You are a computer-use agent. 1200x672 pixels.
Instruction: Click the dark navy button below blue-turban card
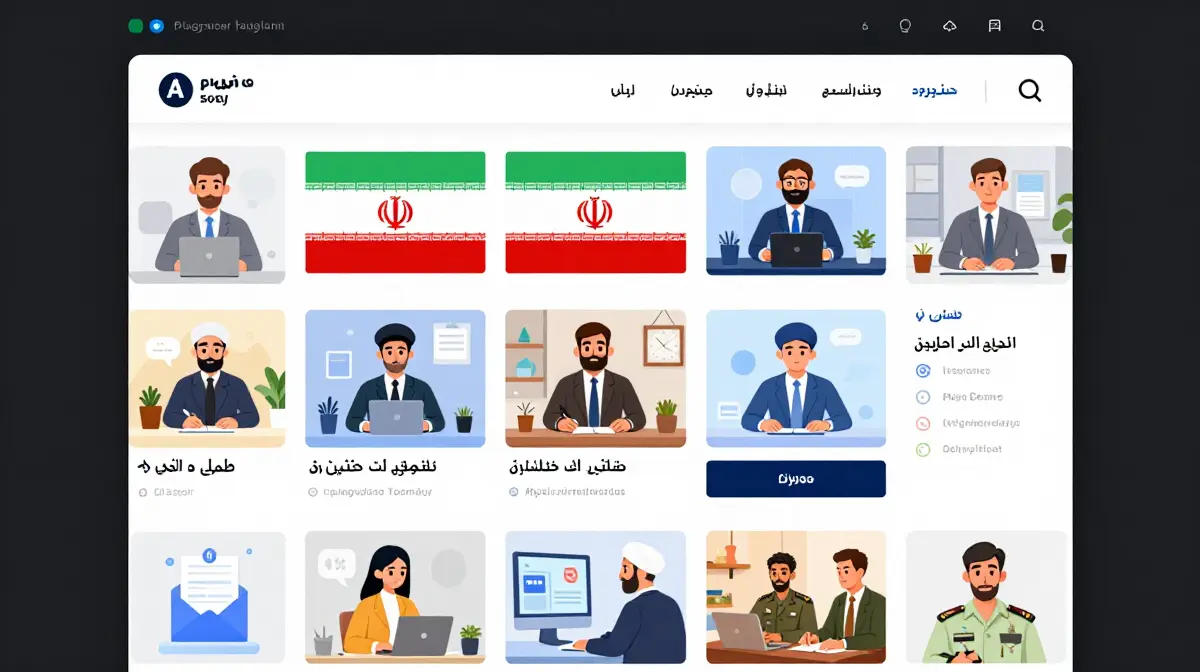[796, 479]
